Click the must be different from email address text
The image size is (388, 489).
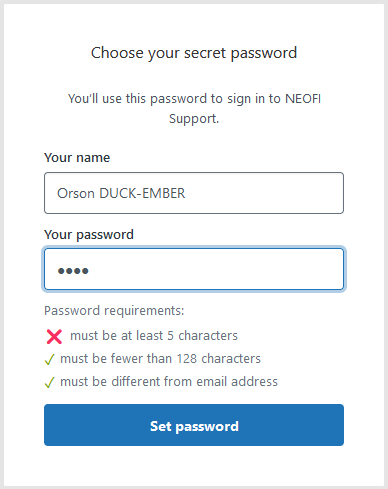coord(169,382)
